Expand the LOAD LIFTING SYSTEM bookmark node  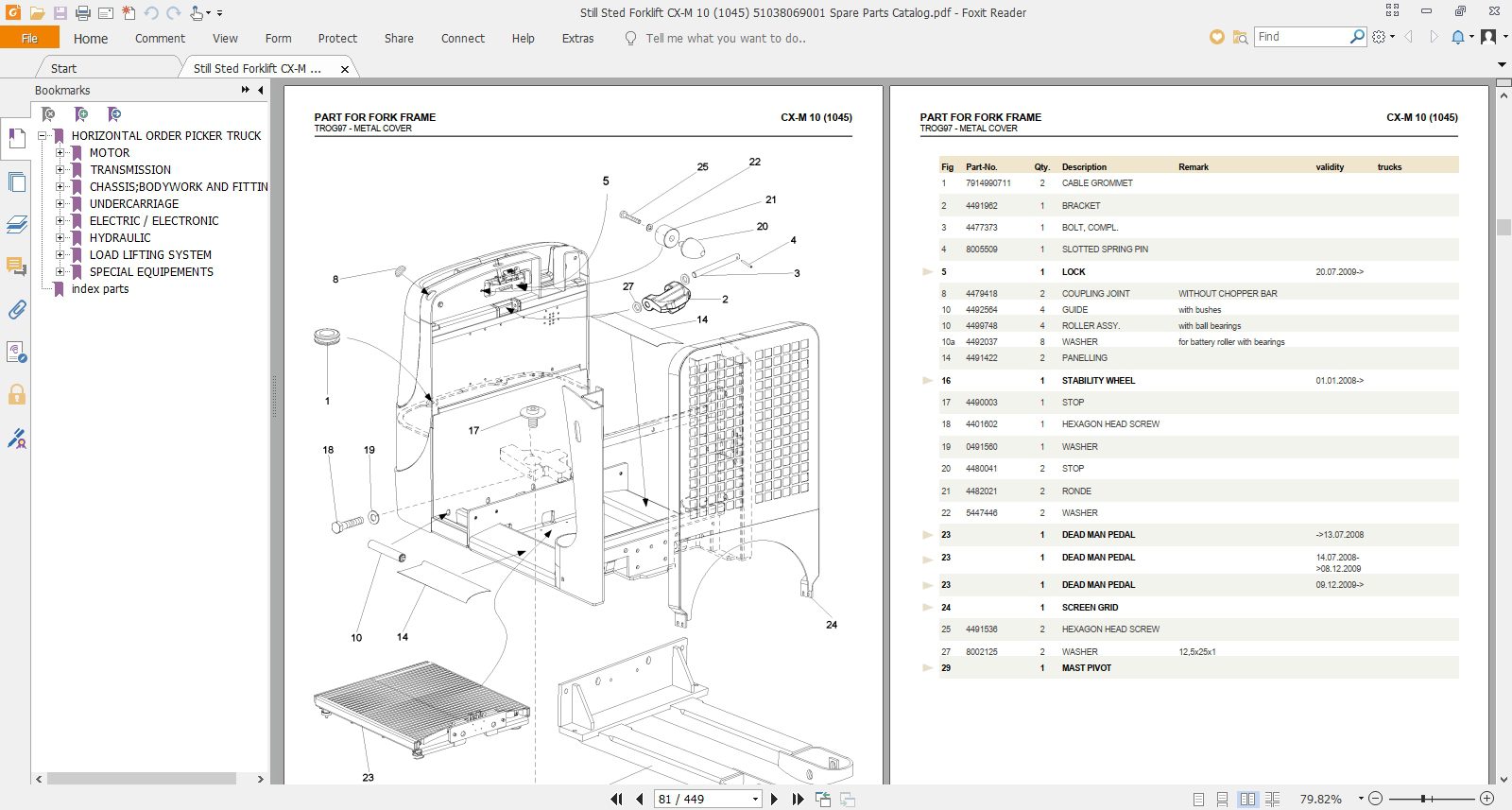point(60,254)
